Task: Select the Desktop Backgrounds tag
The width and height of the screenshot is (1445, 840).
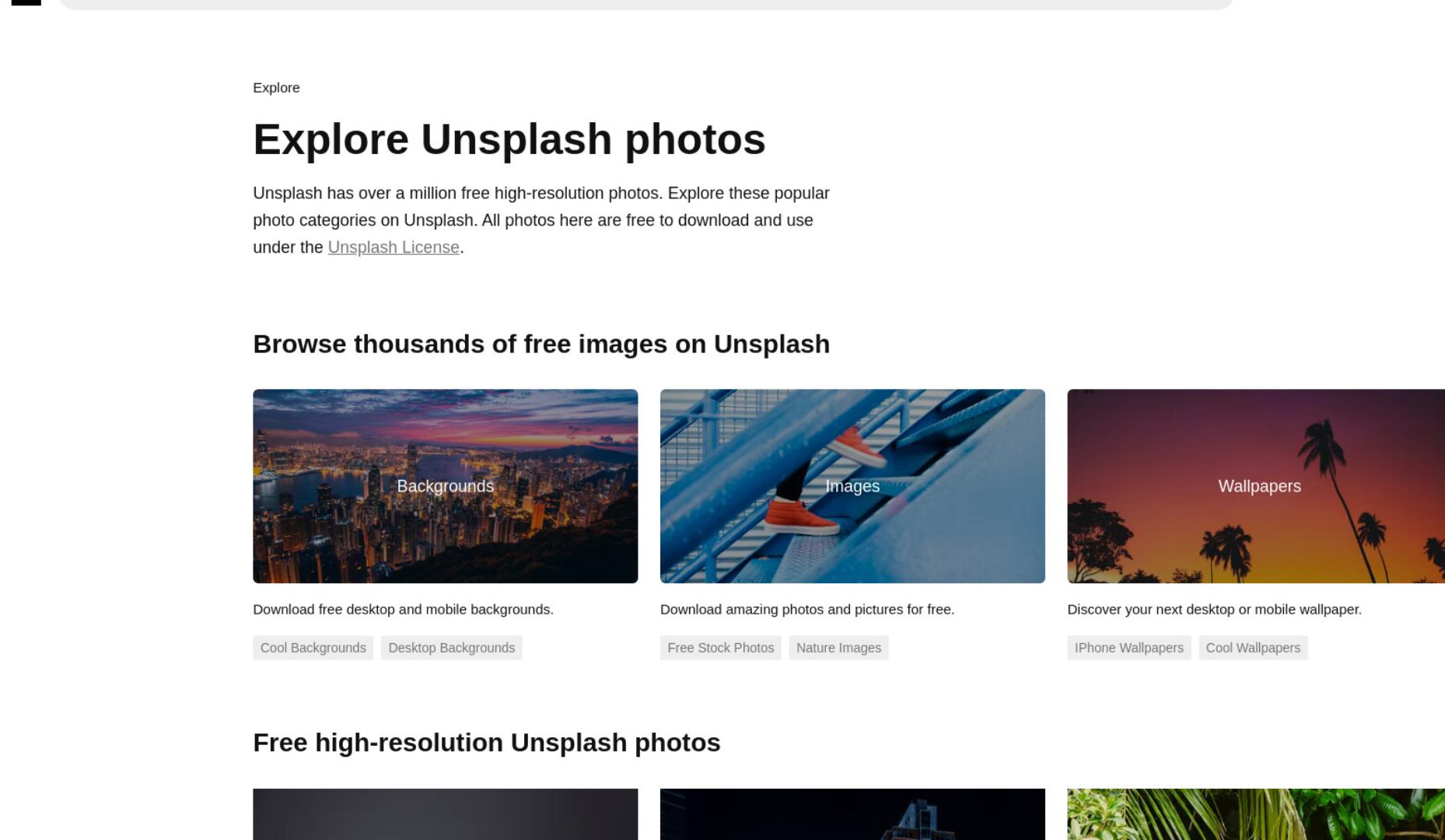Action: [x=451, y=648]
